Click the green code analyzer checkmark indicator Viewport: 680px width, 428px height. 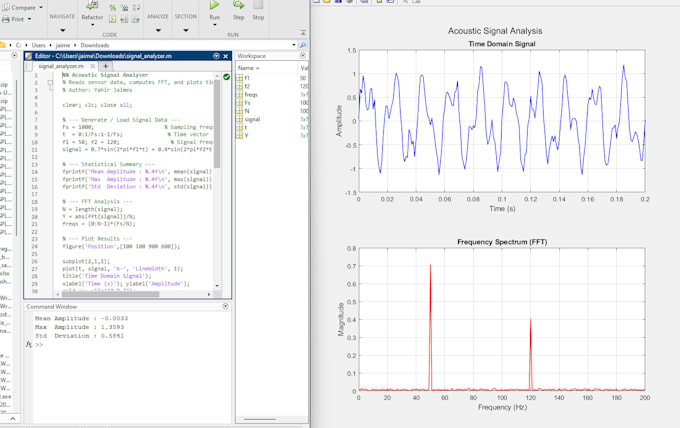pyautogui.click(x=226, y=77)
